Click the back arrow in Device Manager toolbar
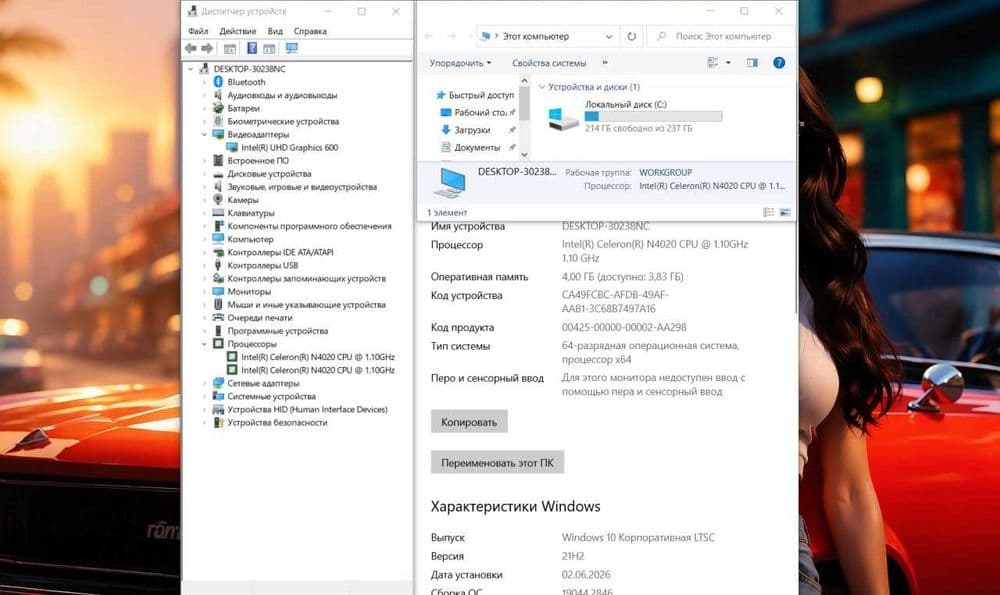Image resolution: width=1000 pixels, height=595 pixels. point(190,48)
